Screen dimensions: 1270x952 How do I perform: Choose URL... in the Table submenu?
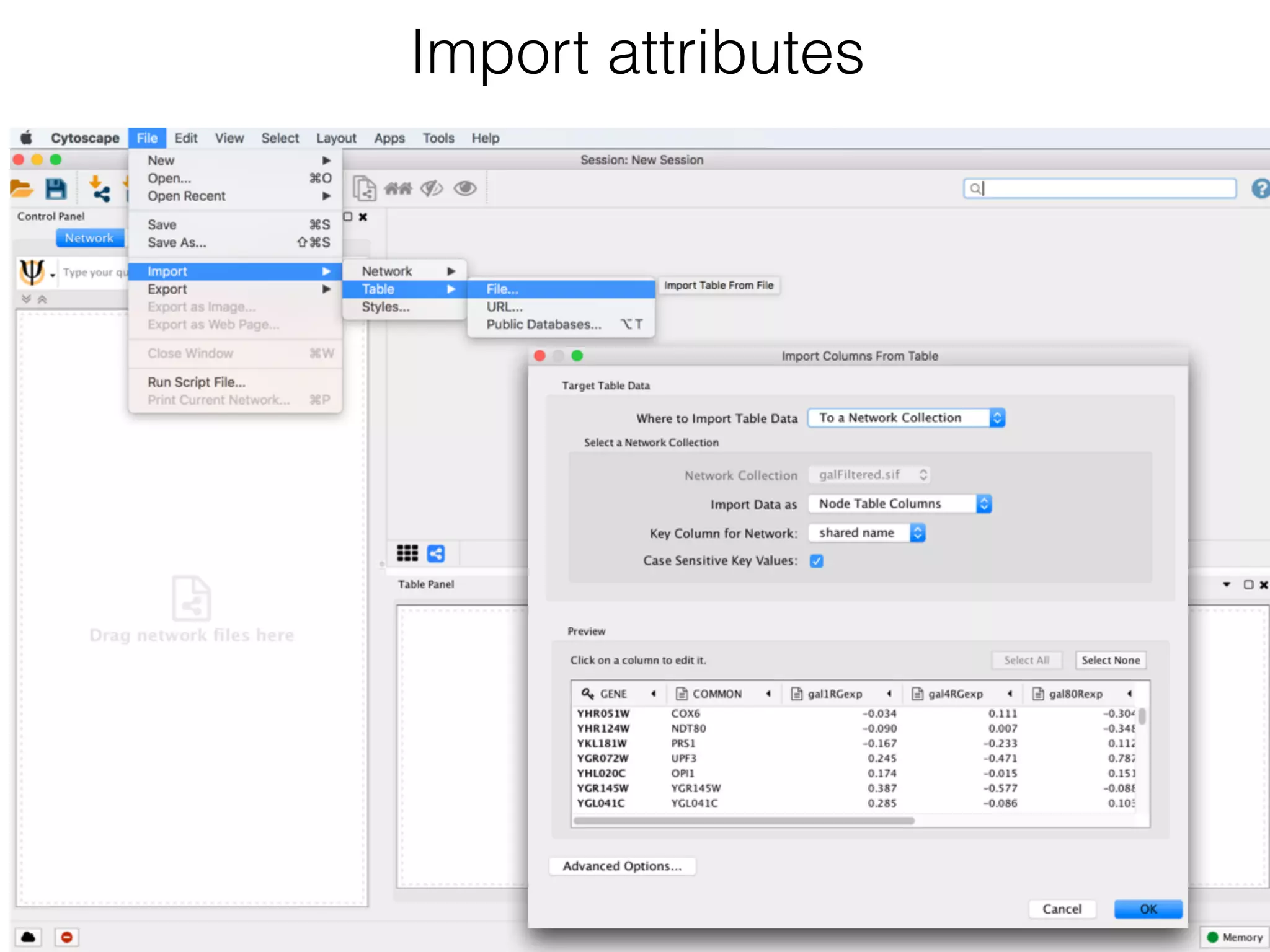(561, 307)
